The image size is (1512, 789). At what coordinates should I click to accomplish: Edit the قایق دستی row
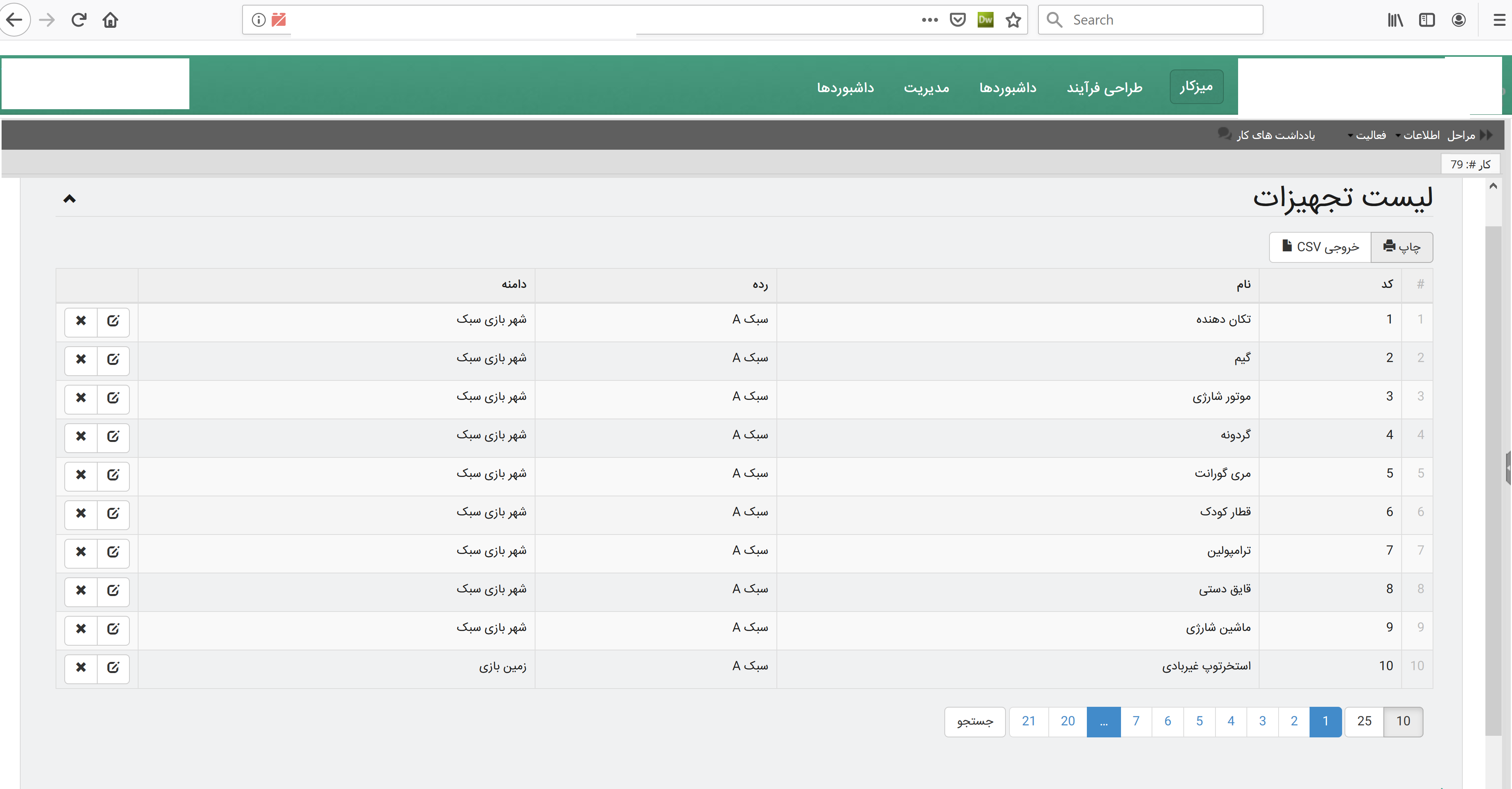[113, 591]
